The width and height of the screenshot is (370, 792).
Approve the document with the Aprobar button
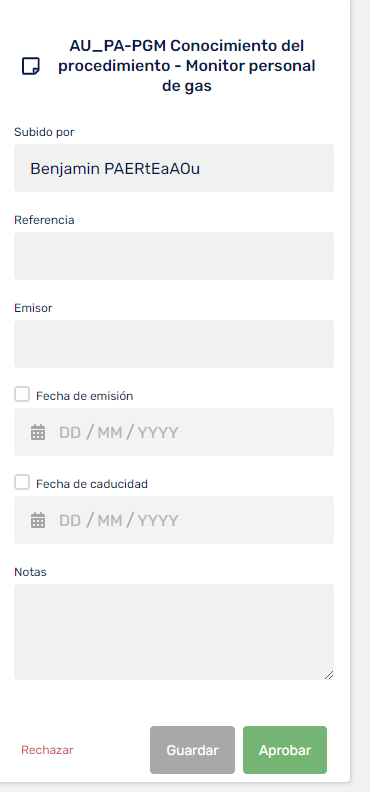coord(285,750)
